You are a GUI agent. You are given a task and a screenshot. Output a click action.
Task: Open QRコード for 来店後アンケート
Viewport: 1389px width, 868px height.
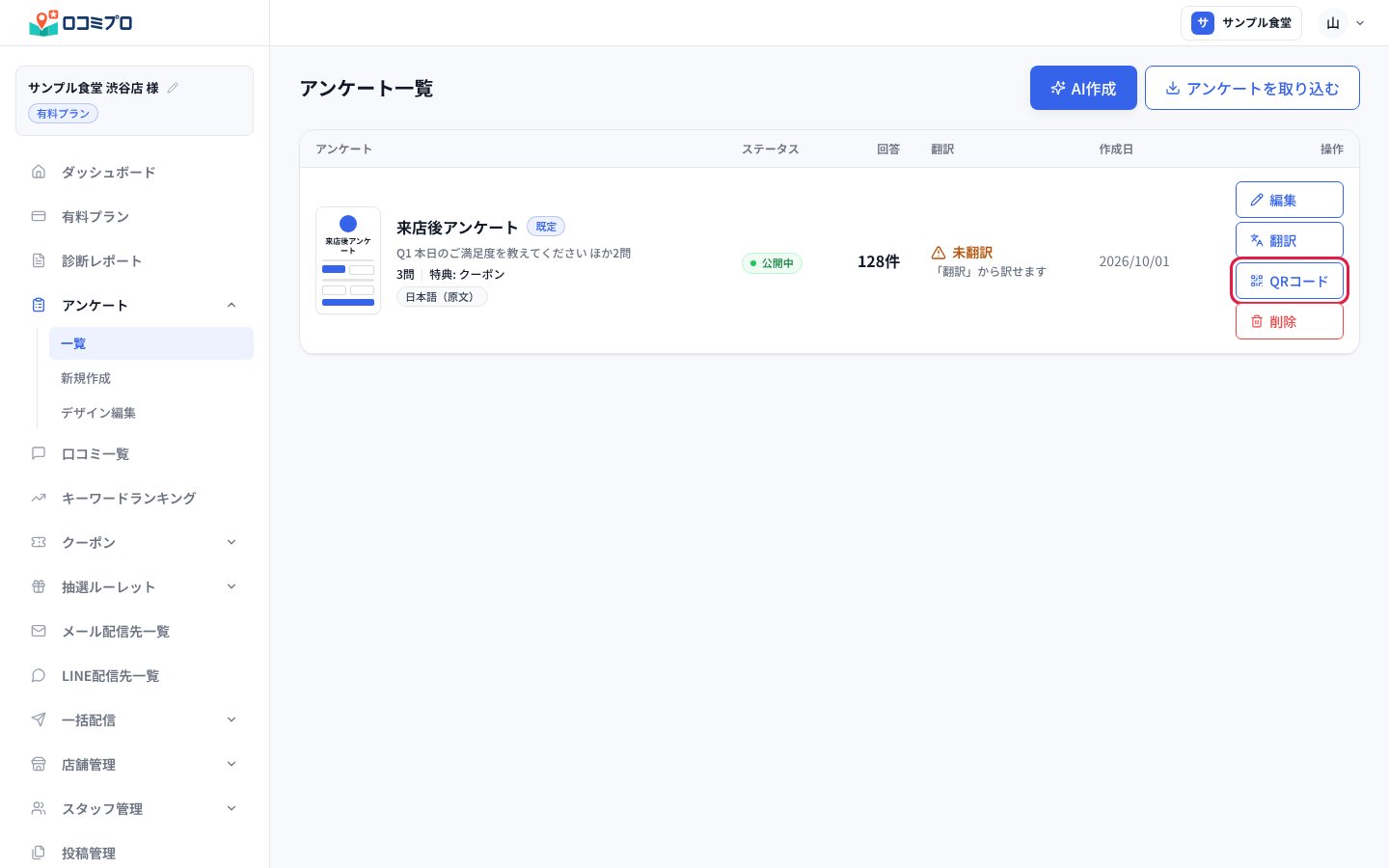pos(1290,281)
